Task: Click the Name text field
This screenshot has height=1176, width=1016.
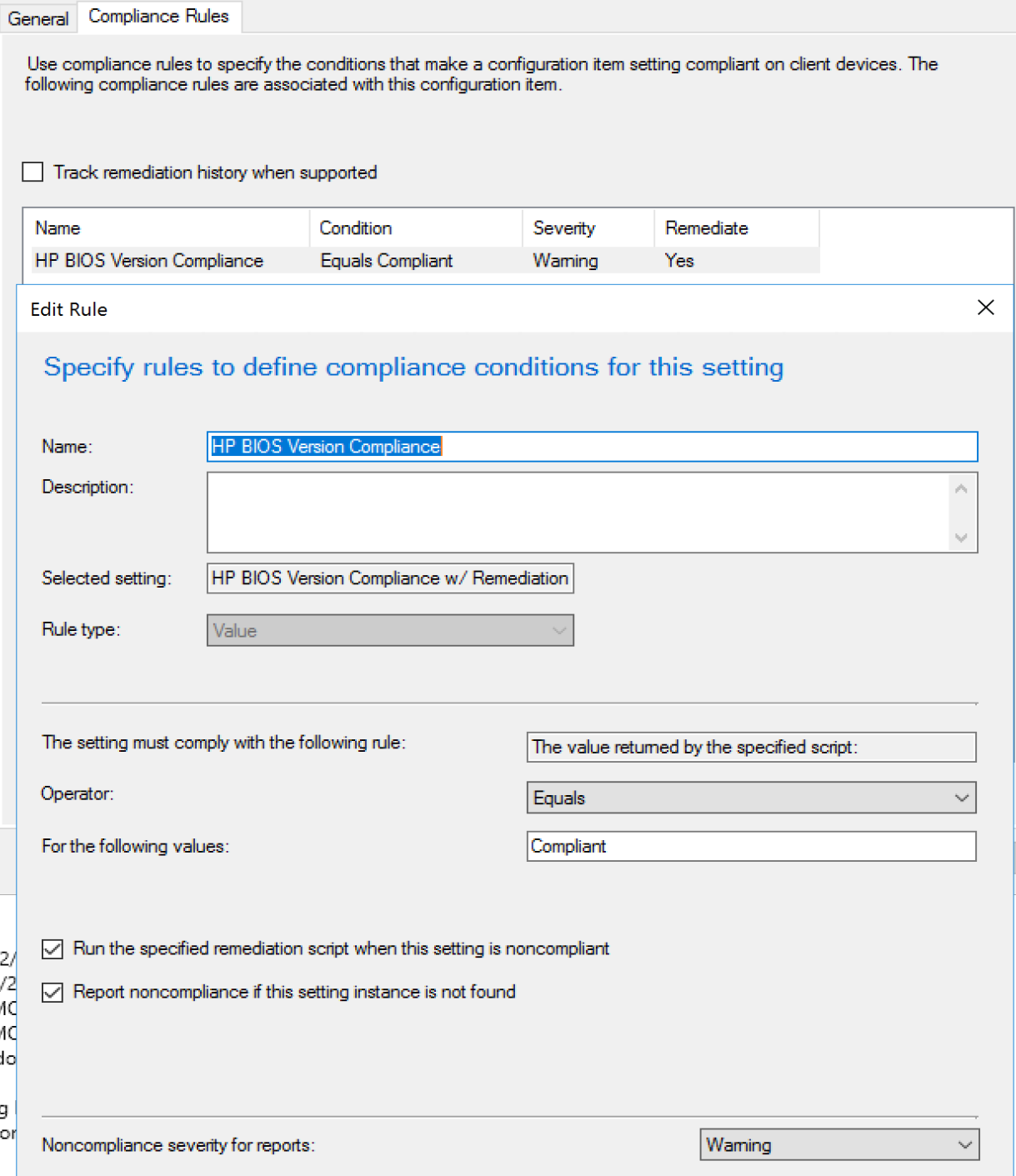Action: [592, 447]
